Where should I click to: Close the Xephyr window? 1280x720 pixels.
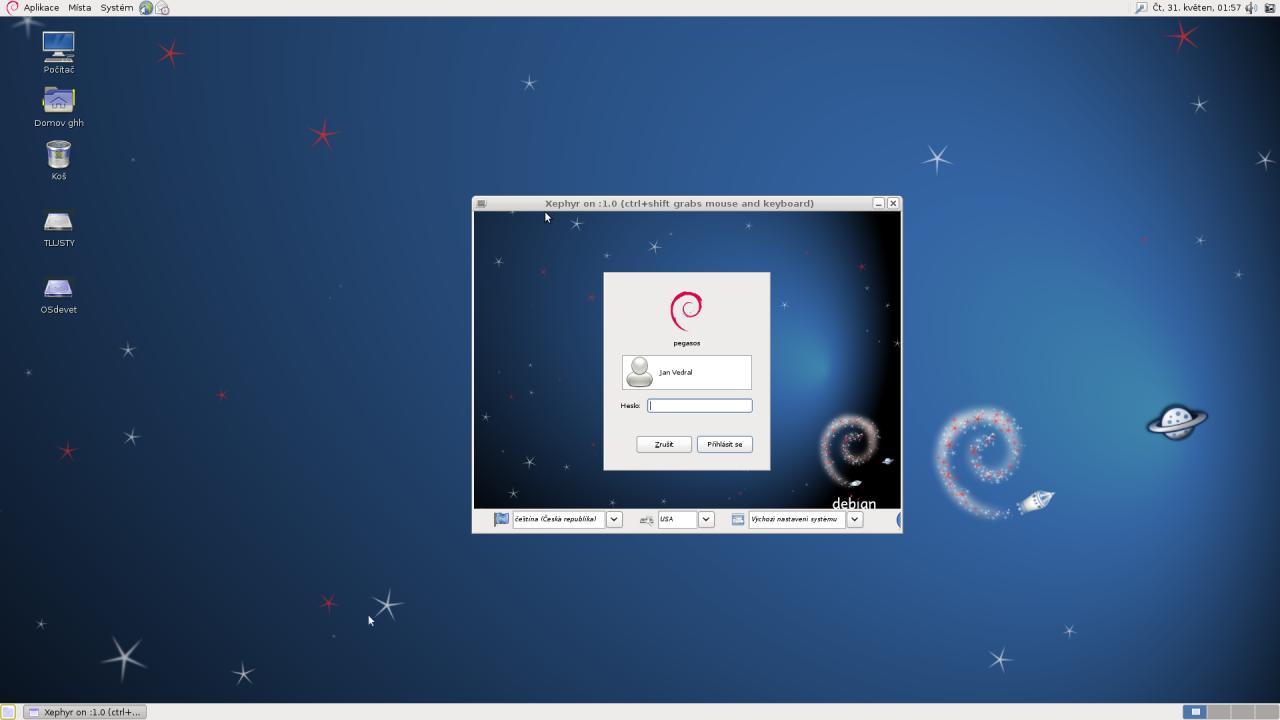(x=893, y=203)
